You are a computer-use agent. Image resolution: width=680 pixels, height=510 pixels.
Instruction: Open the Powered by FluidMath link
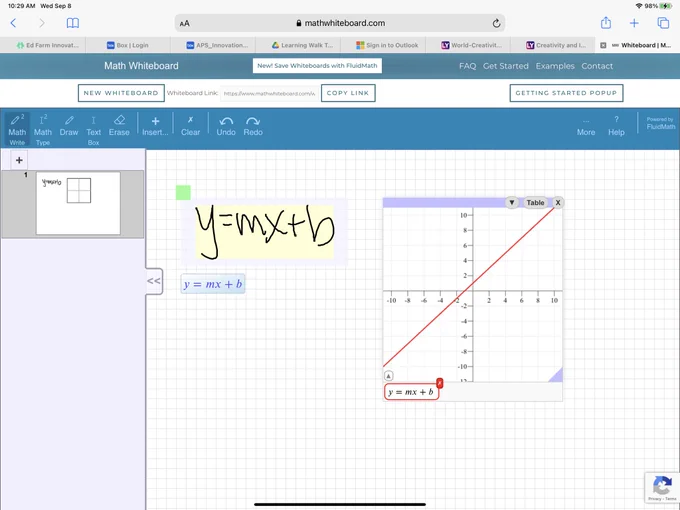pos(660,123)
